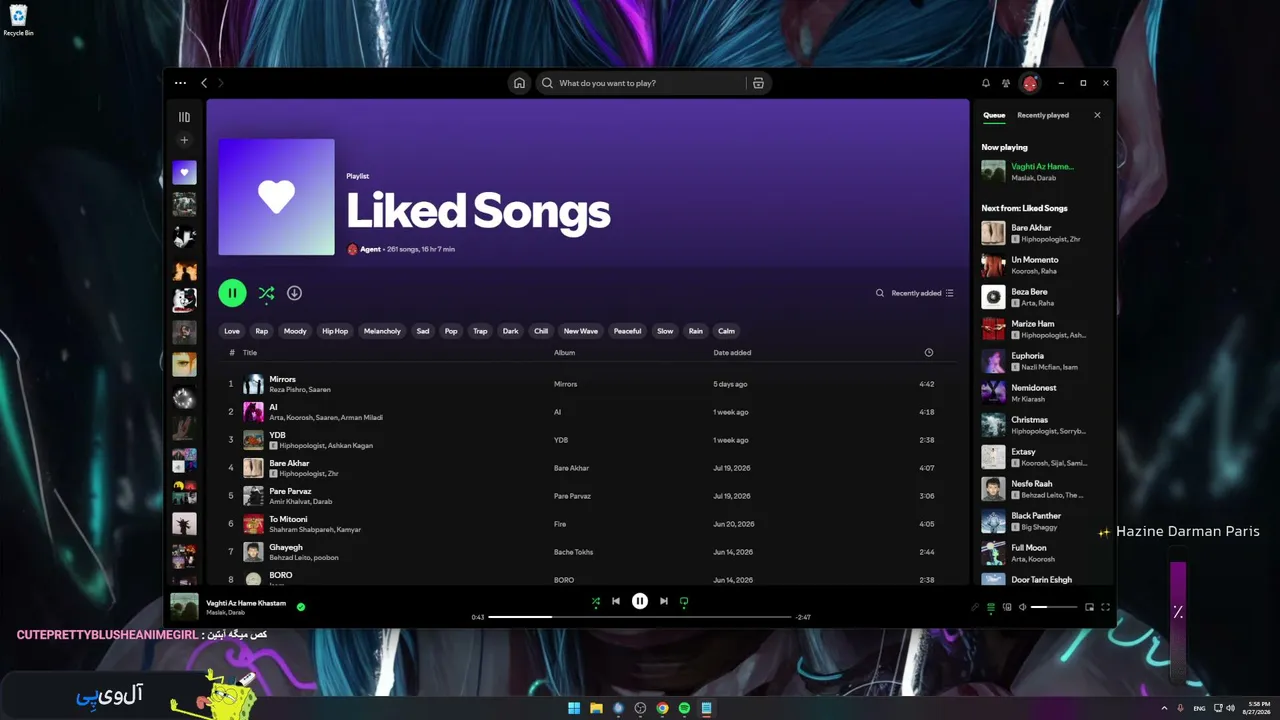This screenshot has height=720, width=1280.
Task: Select the Rain filter chip
Action: [x=696, y=331]
